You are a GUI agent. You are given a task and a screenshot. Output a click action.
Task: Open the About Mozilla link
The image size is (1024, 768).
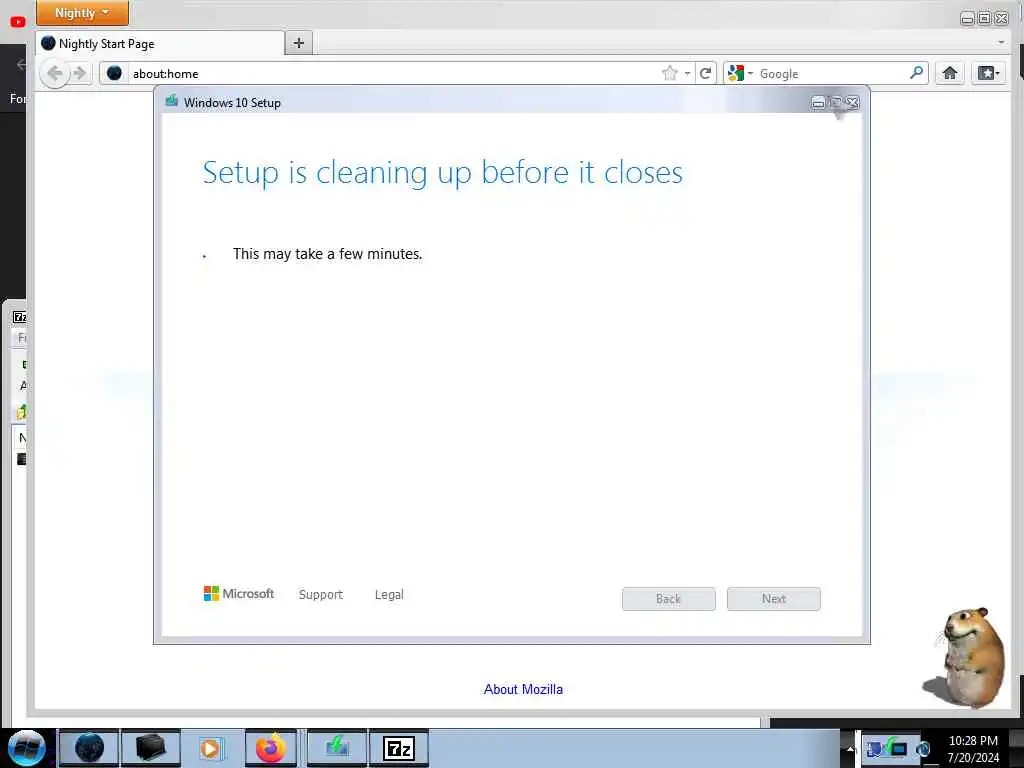tap(523, 689)
